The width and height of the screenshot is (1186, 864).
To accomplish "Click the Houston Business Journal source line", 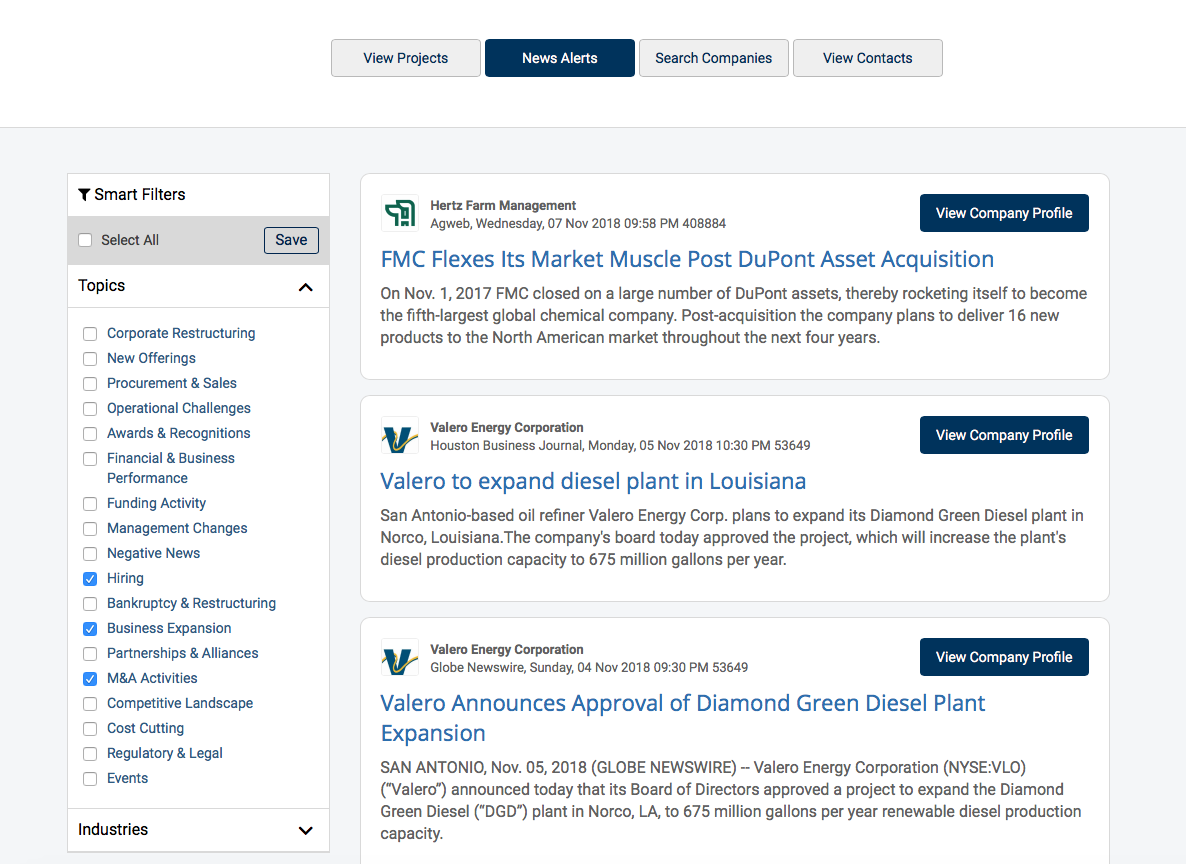I will click(x=620, y=446).
